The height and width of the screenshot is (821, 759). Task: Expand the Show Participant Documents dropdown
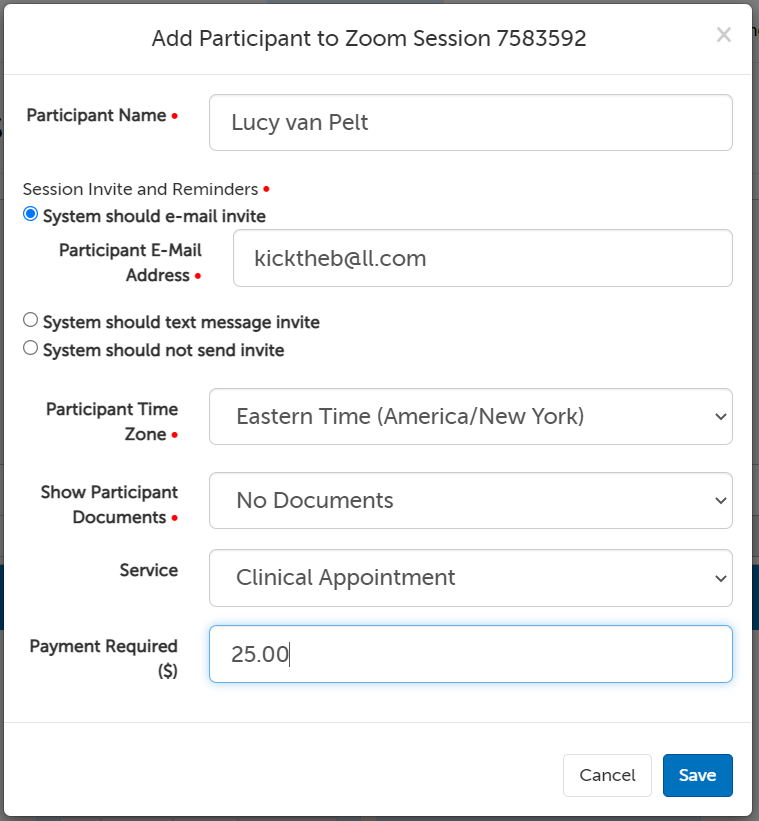(x=470, y=501)
